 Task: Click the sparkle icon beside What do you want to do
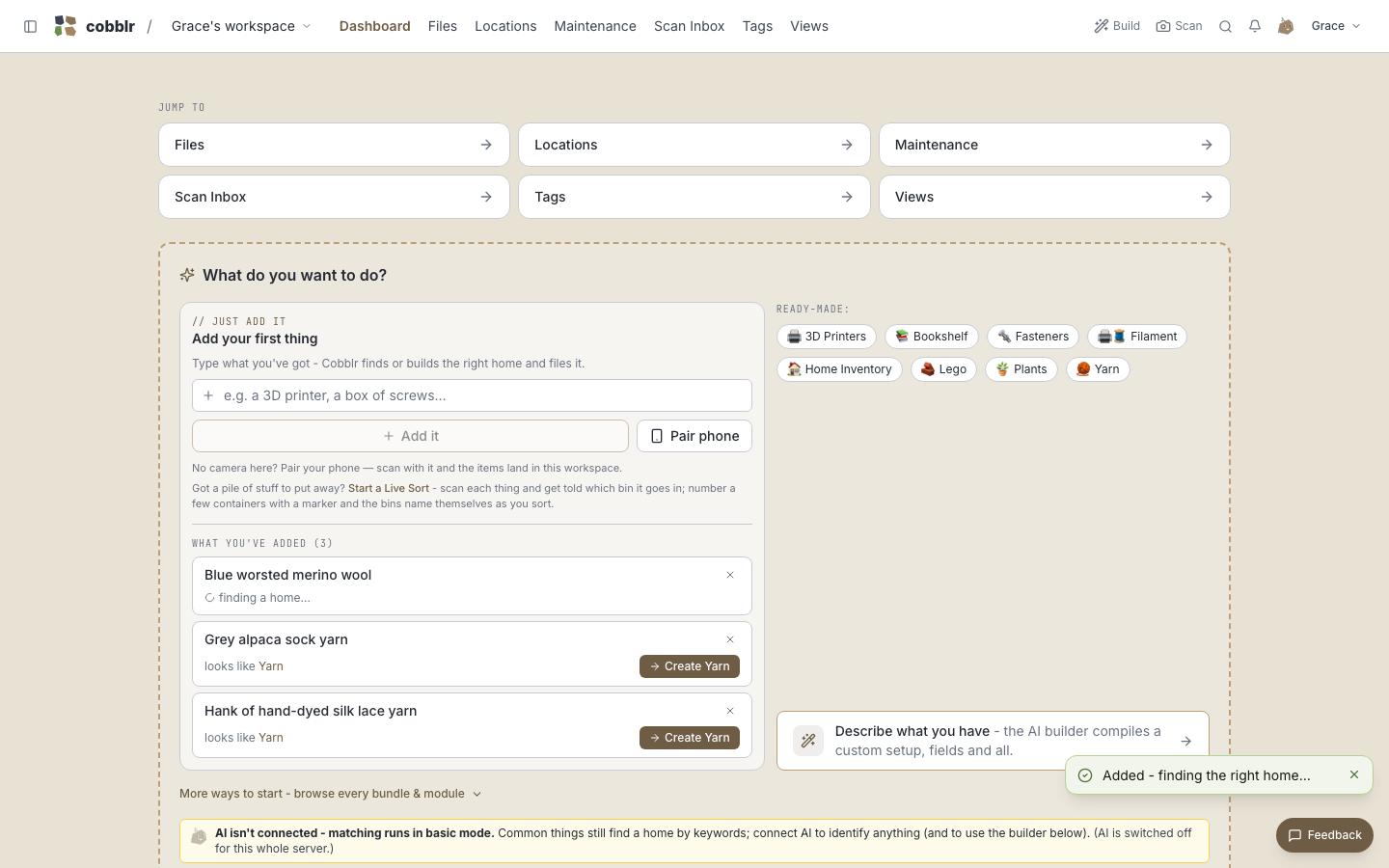187,275
